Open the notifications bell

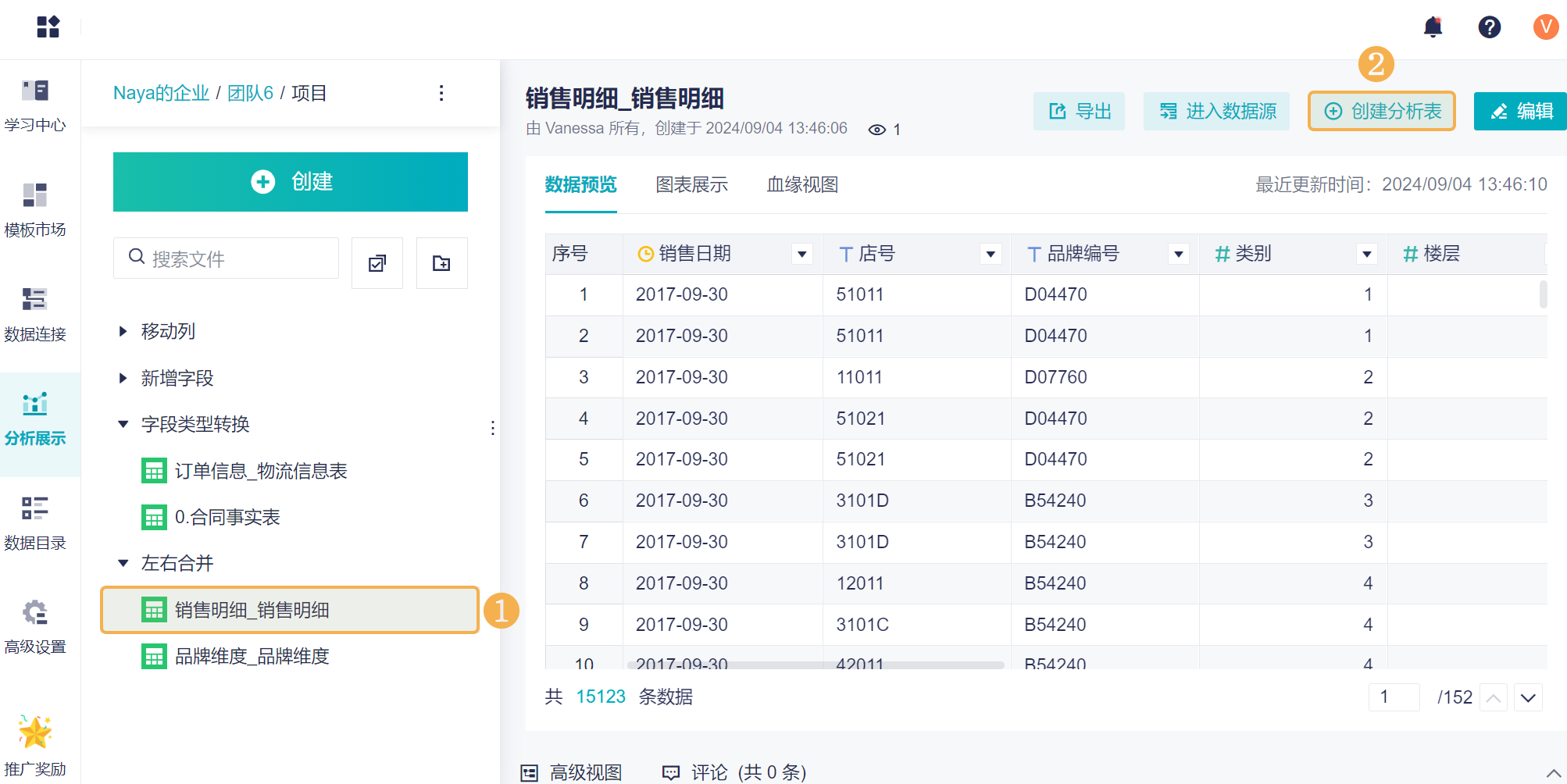point(1433,27)
